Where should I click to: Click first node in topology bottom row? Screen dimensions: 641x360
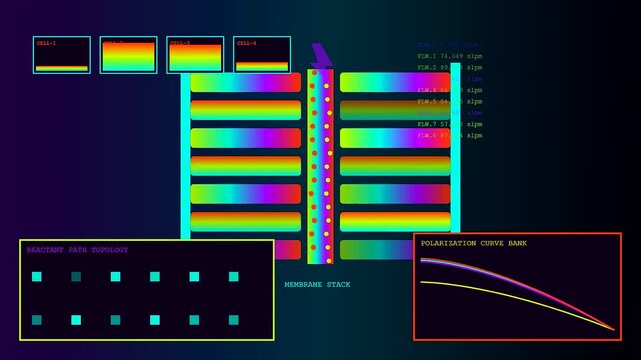point(37,320)
